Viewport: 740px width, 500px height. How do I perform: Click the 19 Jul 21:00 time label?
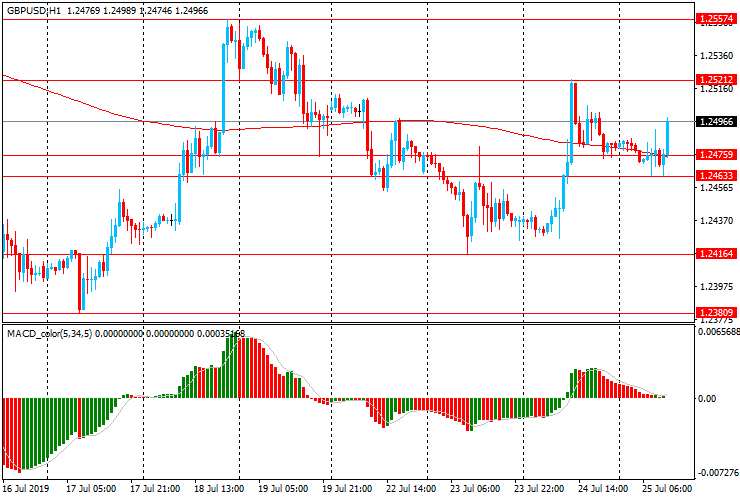pyautogui.click(x=347, y=488)
